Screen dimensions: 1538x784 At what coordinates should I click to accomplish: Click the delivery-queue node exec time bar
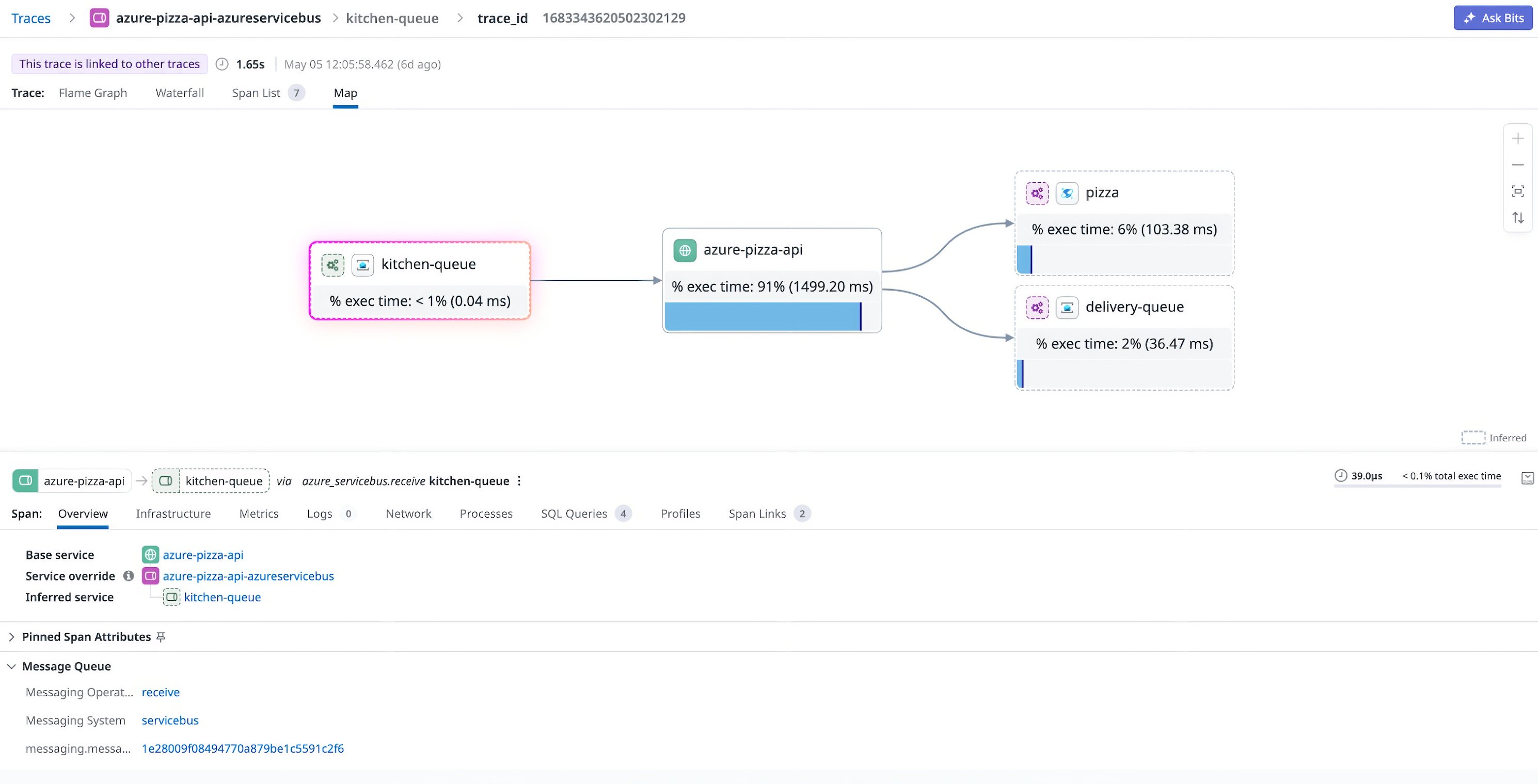pos(1124,374)
